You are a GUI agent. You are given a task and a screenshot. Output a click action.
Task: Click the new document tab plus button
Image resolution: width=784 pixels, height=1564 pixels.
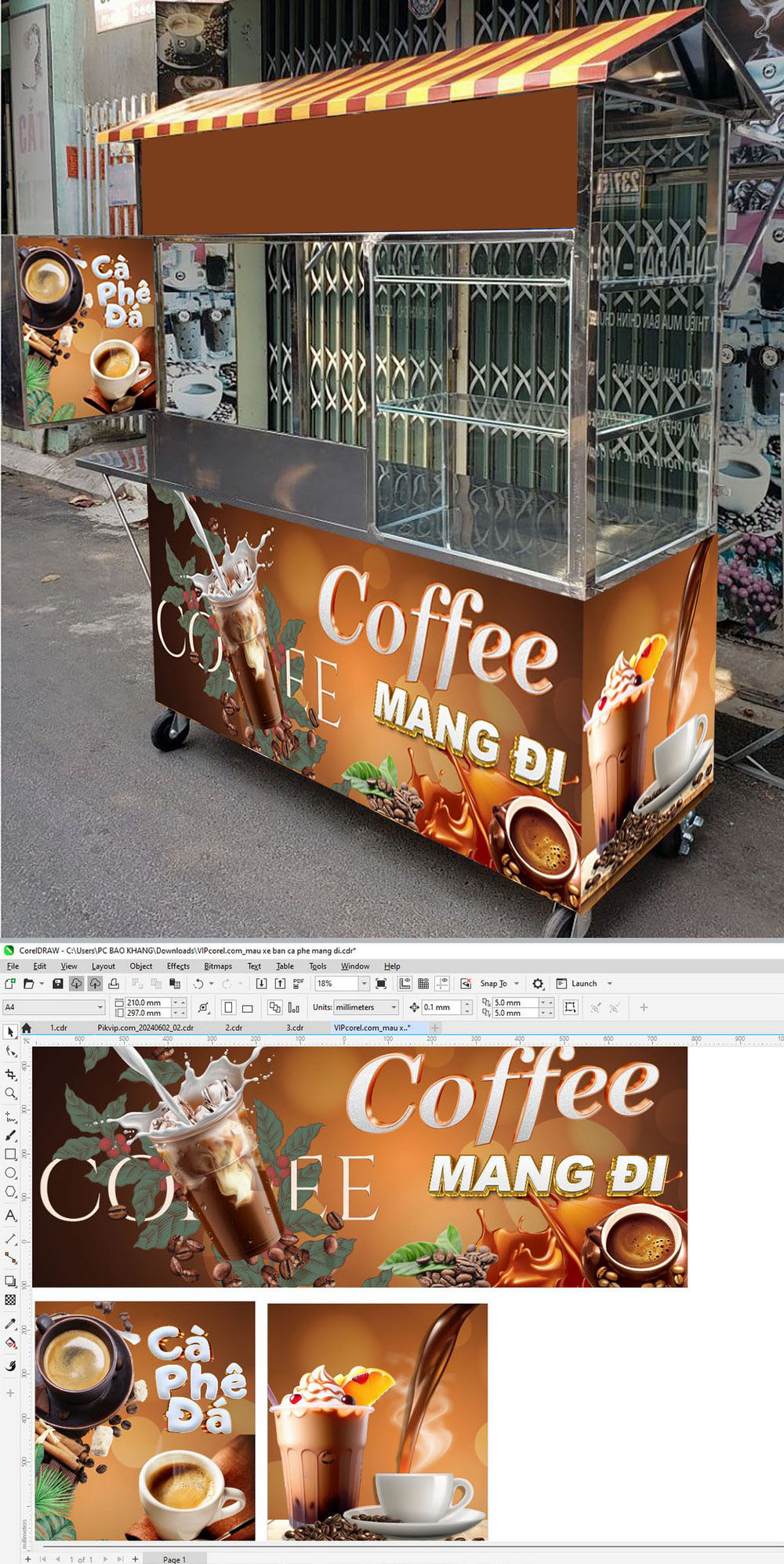click(434, 1028)
